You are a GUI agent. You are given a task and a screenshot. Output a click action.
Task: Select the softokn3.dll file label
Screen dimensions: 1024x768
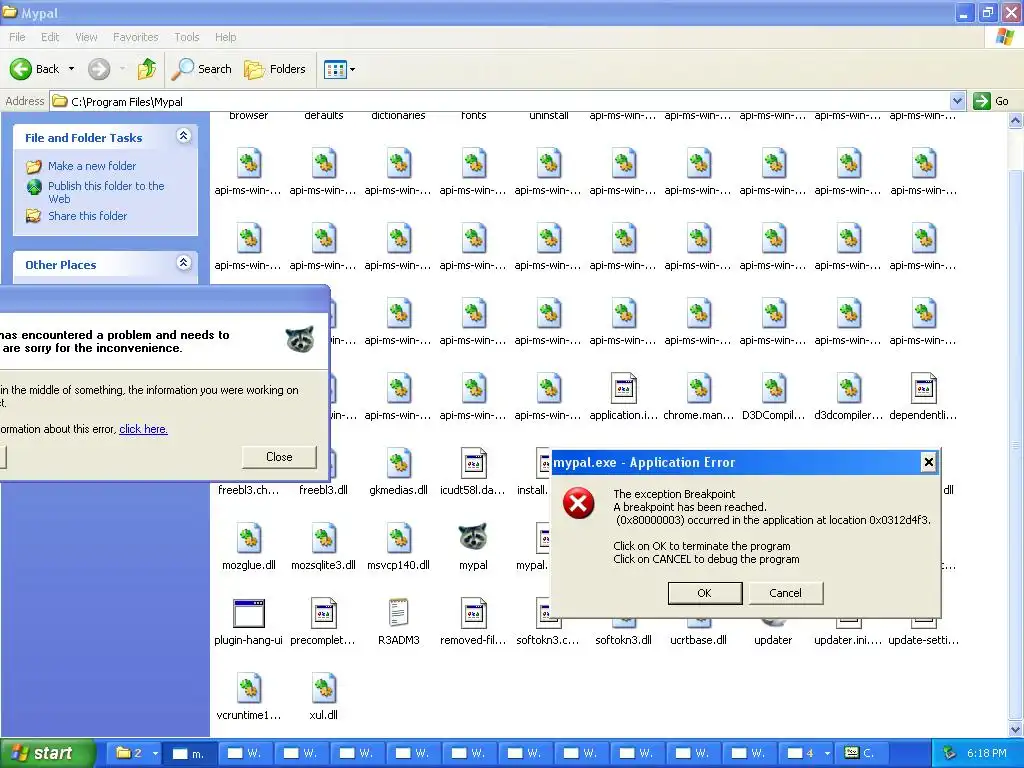coord(623,640)
